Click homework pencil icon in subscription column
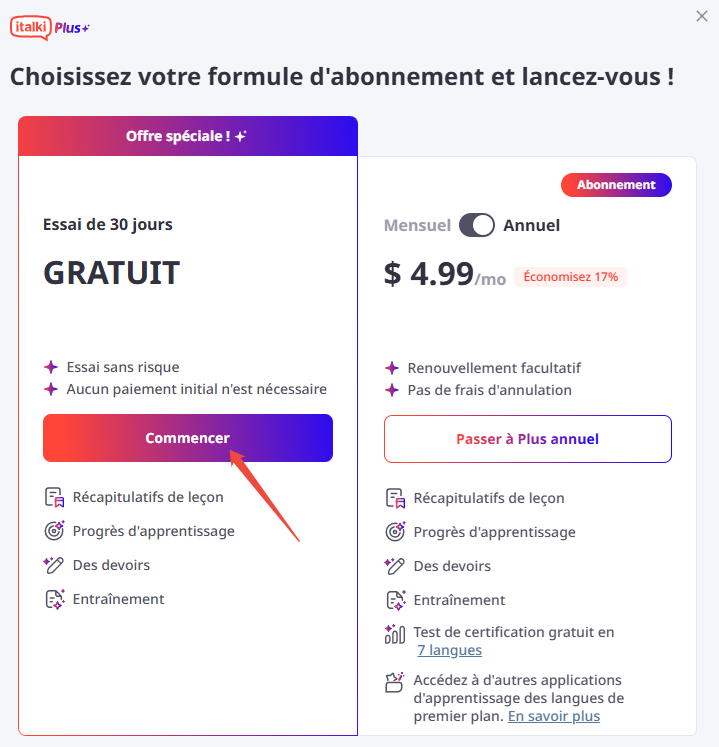The width and height of the screenshot is (719, 747). tap(395, 566)
